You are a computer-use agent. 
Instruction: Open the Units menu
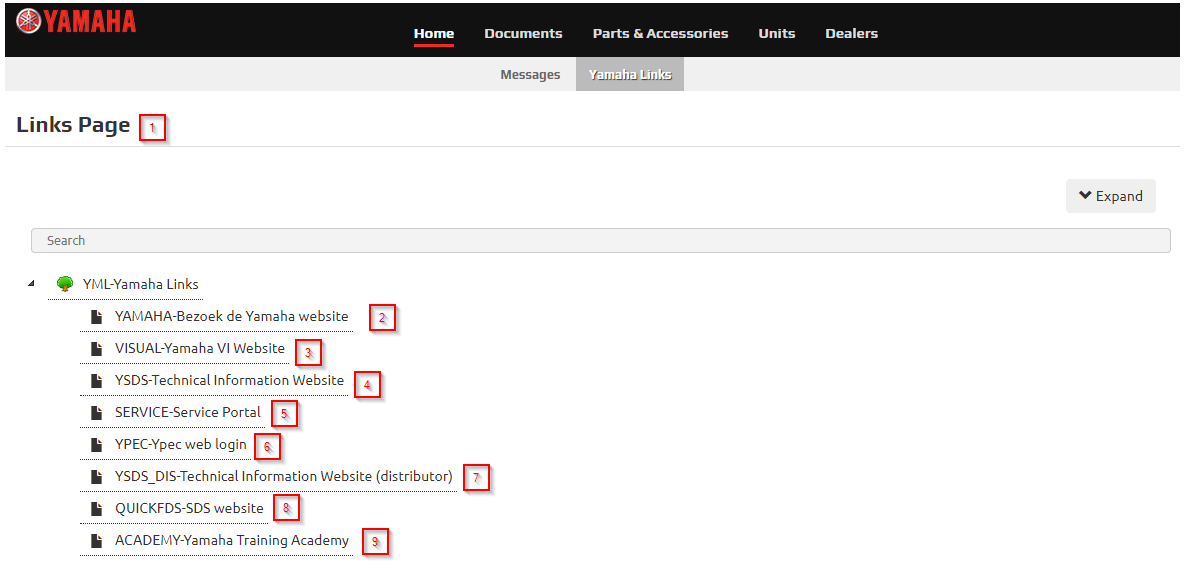point(777,33)
